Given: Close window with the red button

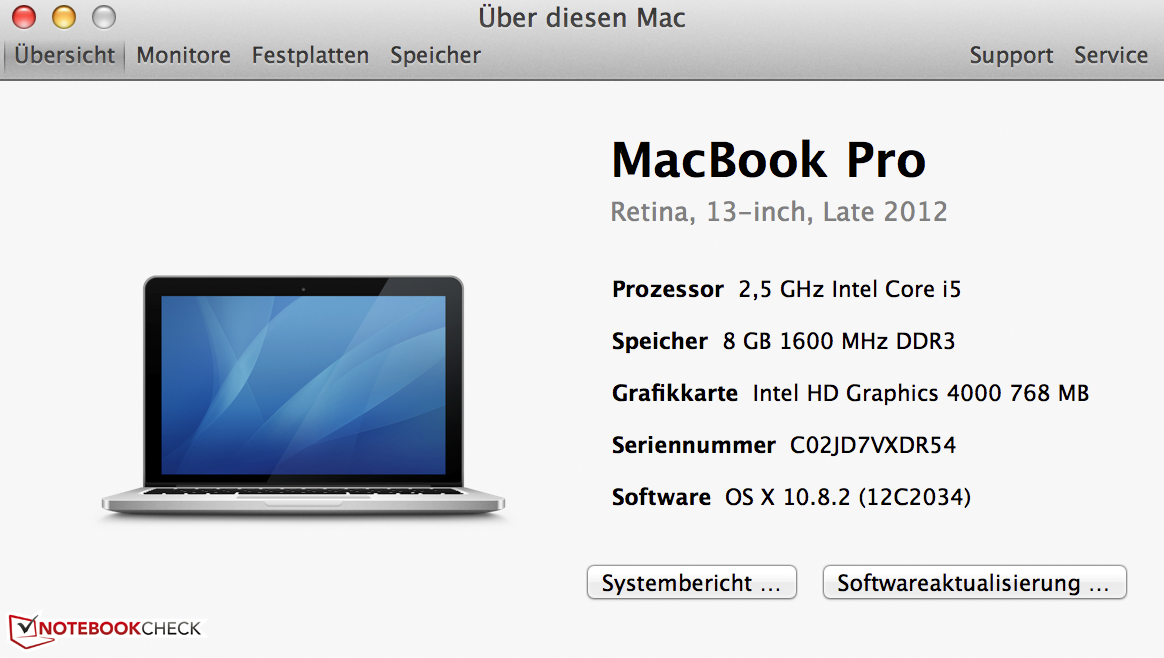Looking at the screenshot, I should 24,17.
